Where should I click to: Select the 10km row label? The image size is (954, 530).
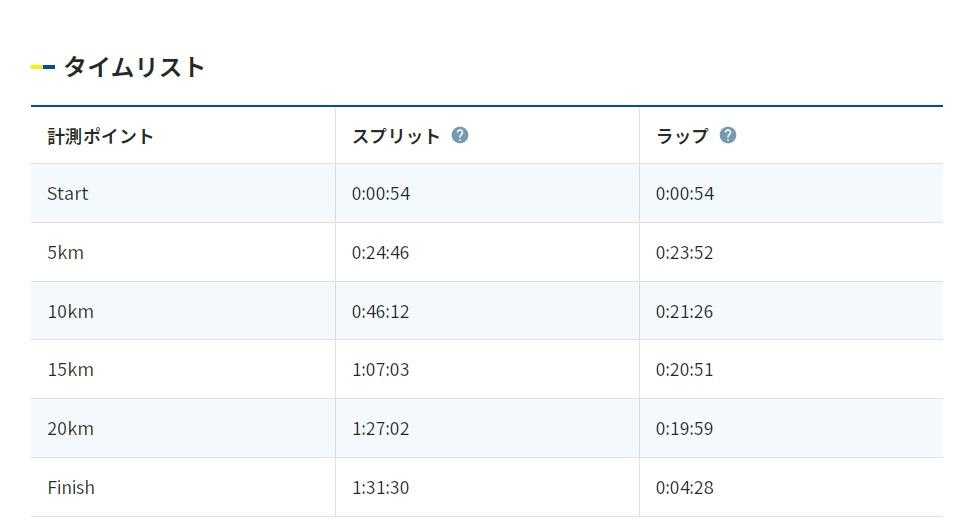[x=70, y=312]
